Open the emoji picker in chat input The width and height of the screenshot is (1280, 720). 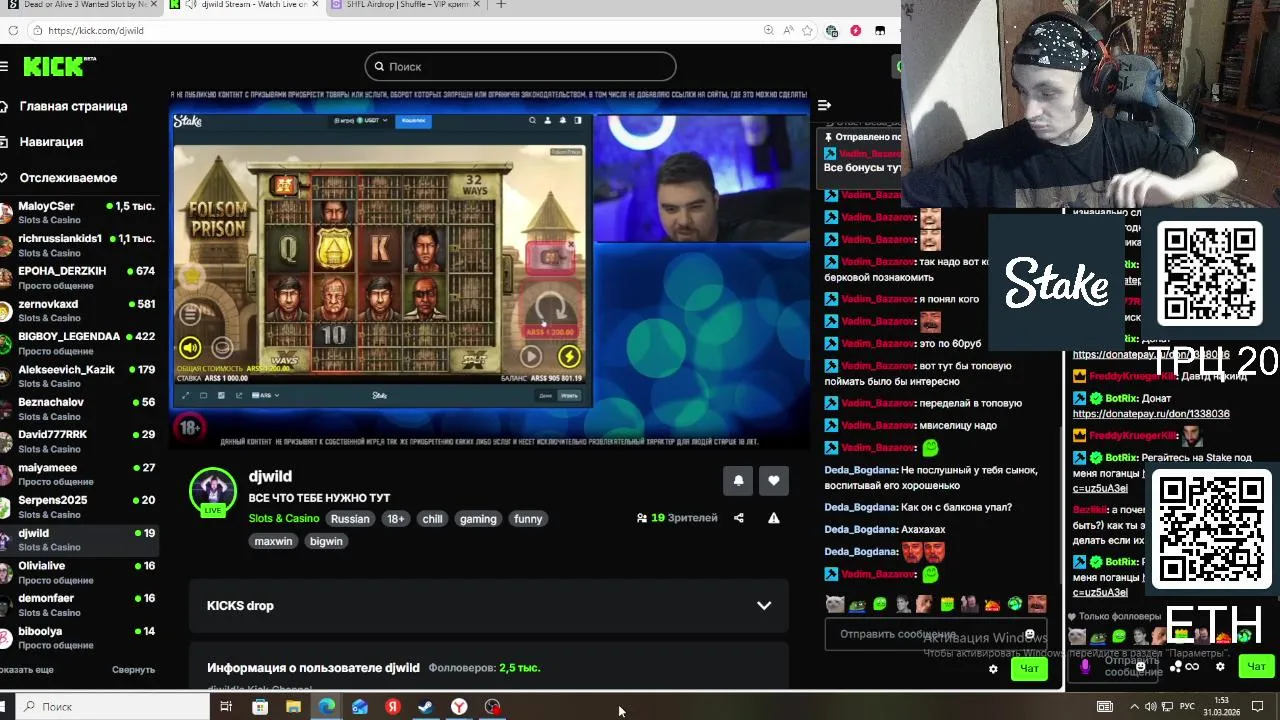[1030, 634]
